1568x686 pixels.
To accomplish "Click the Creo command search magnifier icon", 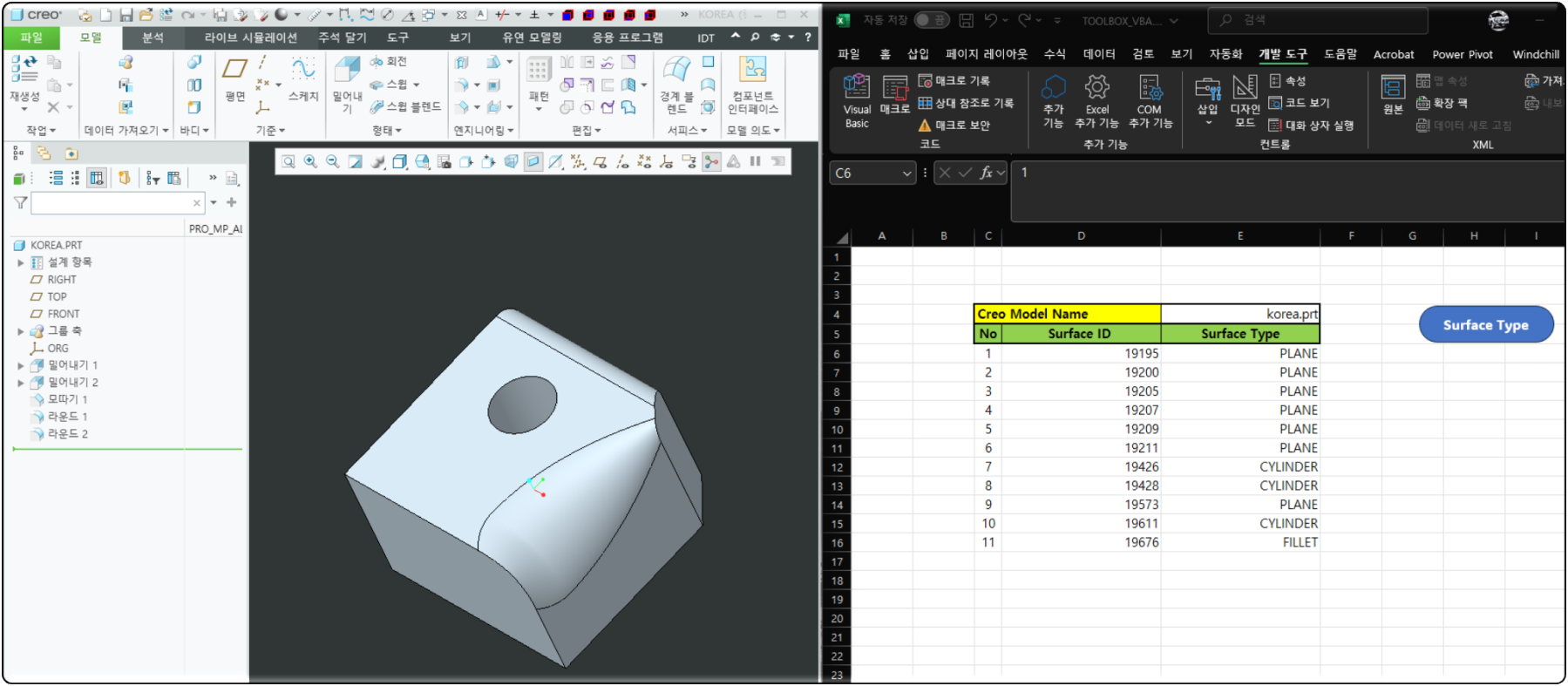I will (x=755, y=37).
